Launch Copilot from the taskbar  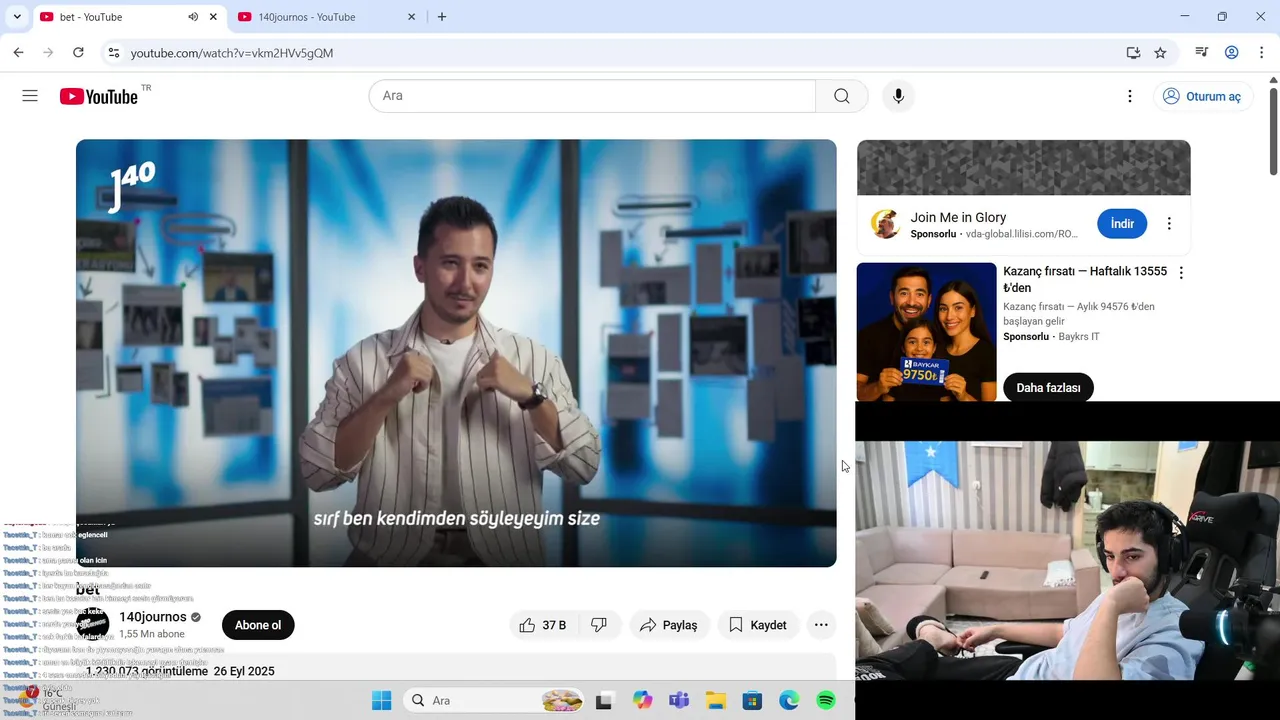[642, 701]
